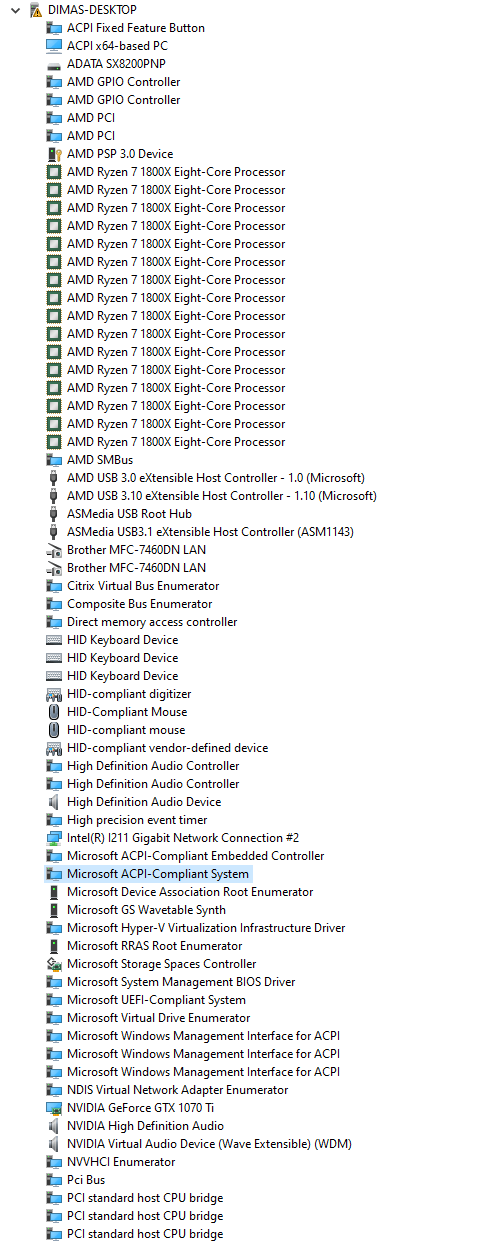Click the High precision event timer icon
Screen dimensions: 482x1244
[54, 820]
